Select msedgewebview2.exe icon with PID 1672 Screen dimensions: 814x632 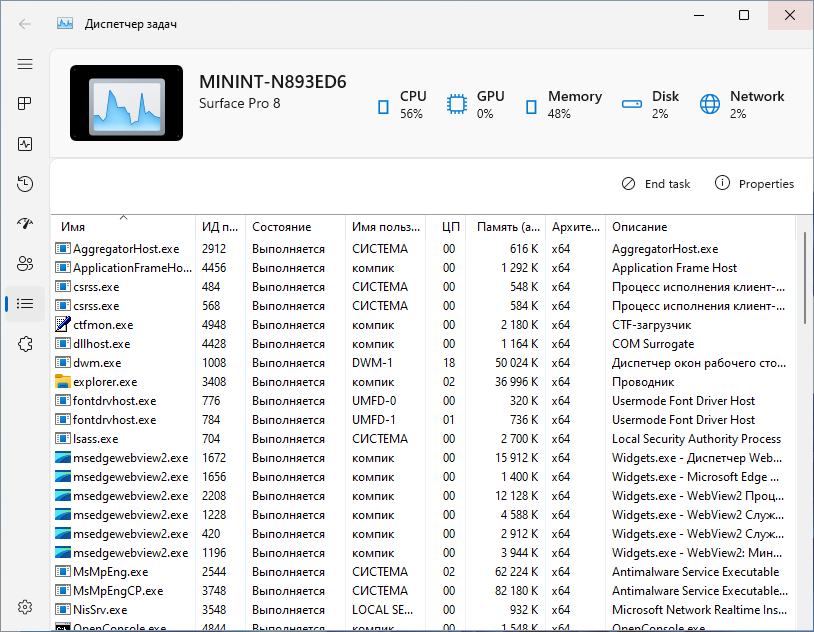pyautogui.click(x=62, y=458)
